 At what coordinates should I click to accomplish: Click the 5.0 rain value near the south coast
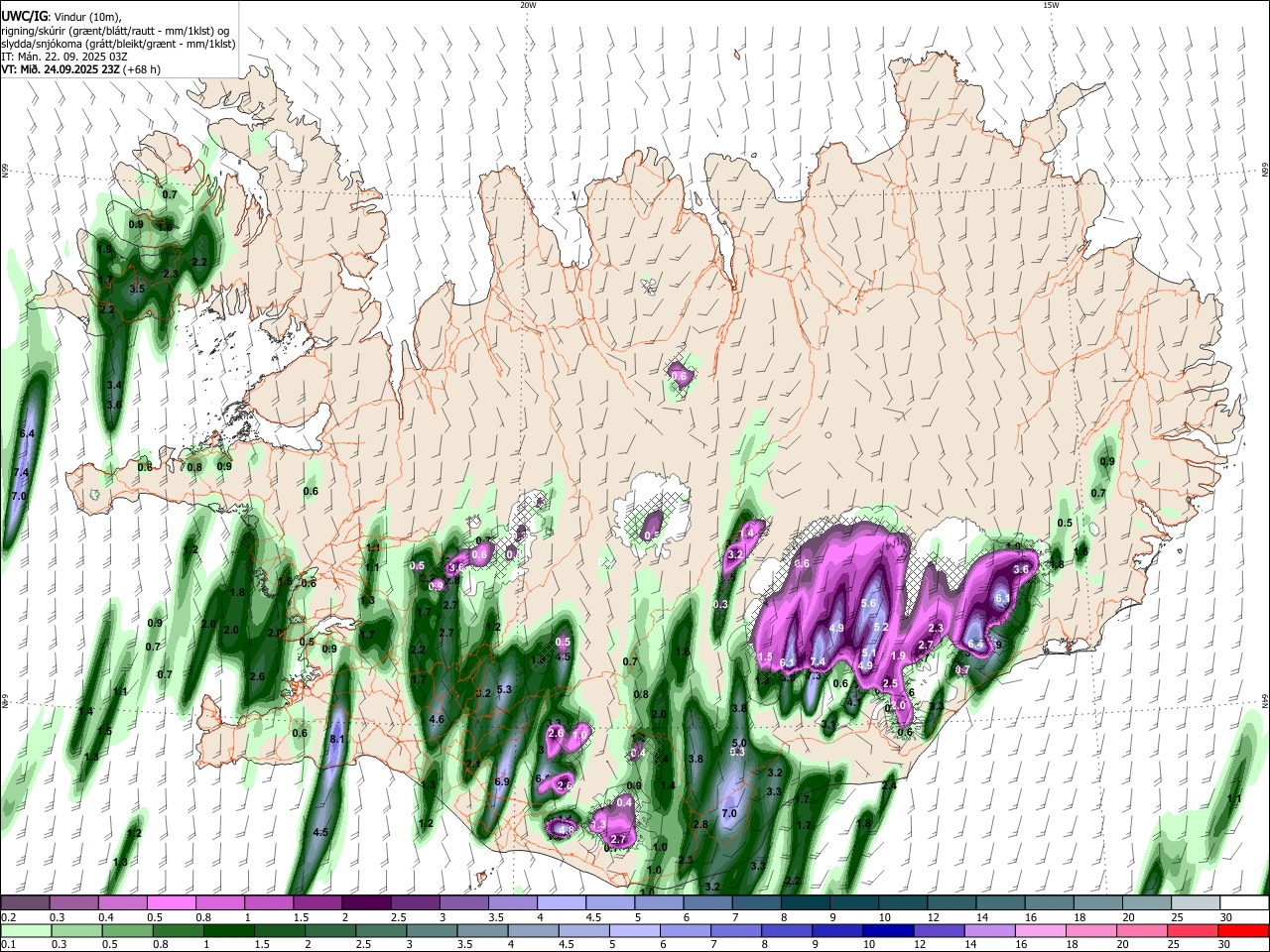pos(739,743)
